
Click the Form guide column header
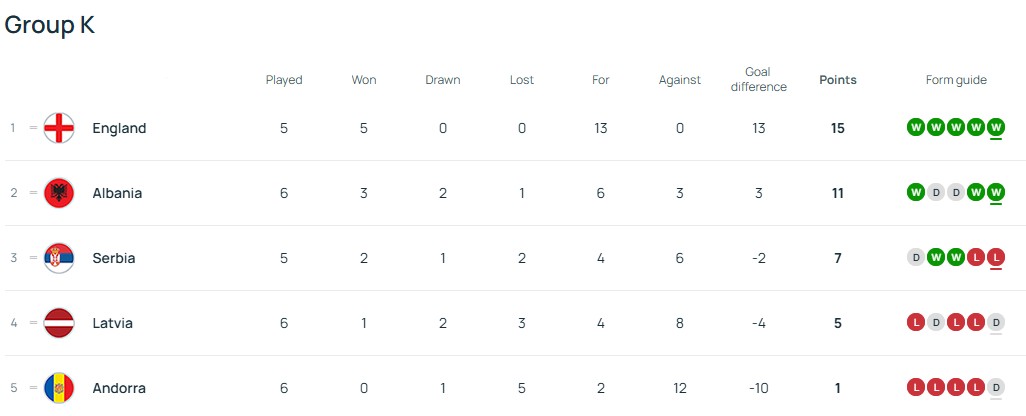tap(955, 80)
